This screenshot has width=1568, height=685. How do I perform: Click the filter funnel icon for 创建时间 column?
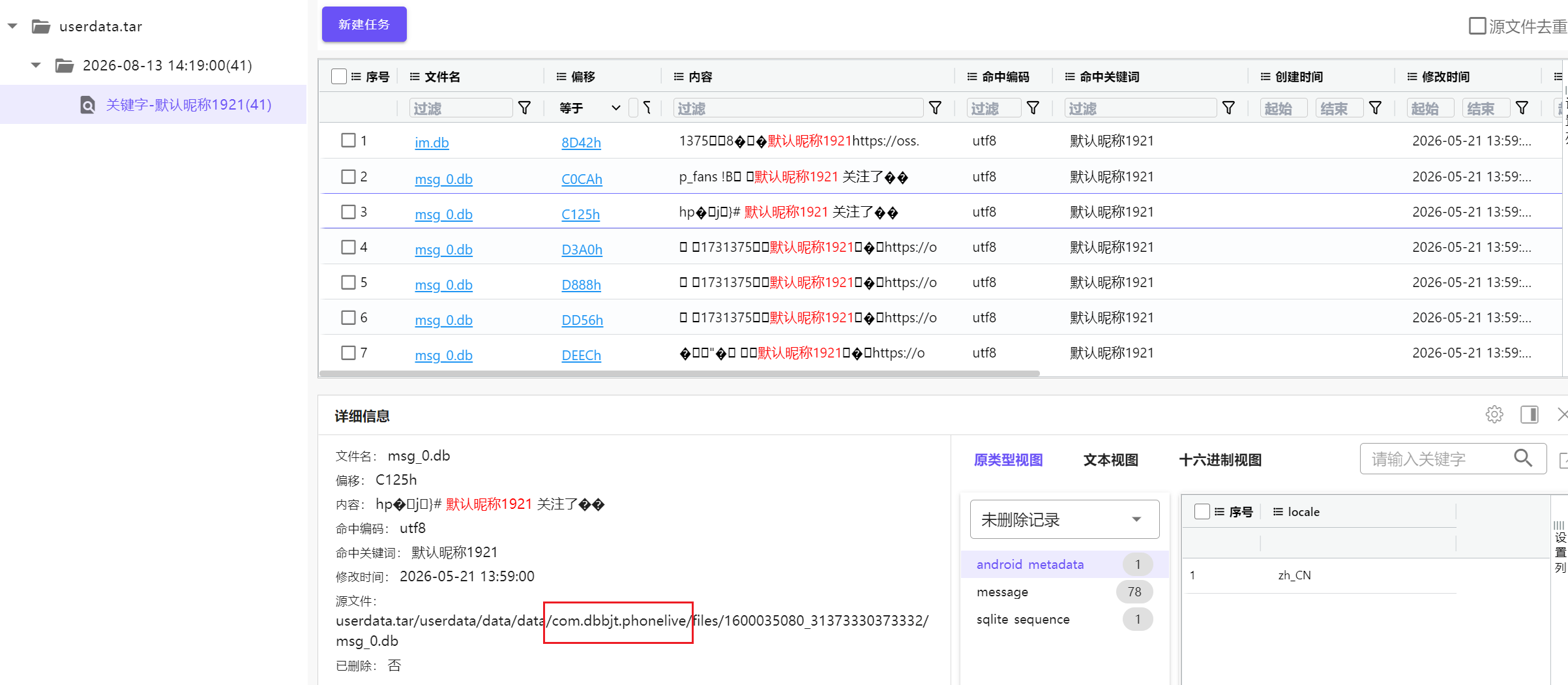[1375, 108]
